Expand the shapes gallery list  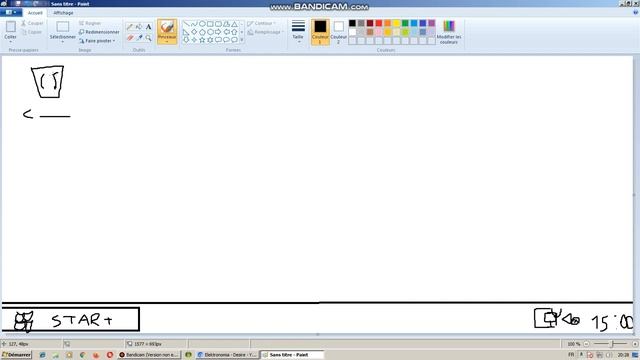tap(242, 40)
